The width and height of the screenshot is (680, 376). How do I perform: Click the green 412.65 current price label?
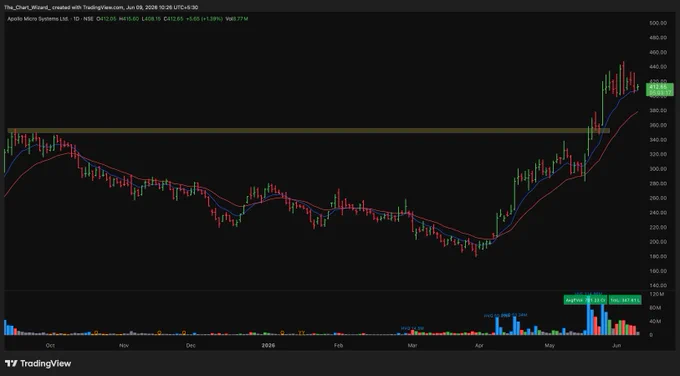[x=660, y=89]
